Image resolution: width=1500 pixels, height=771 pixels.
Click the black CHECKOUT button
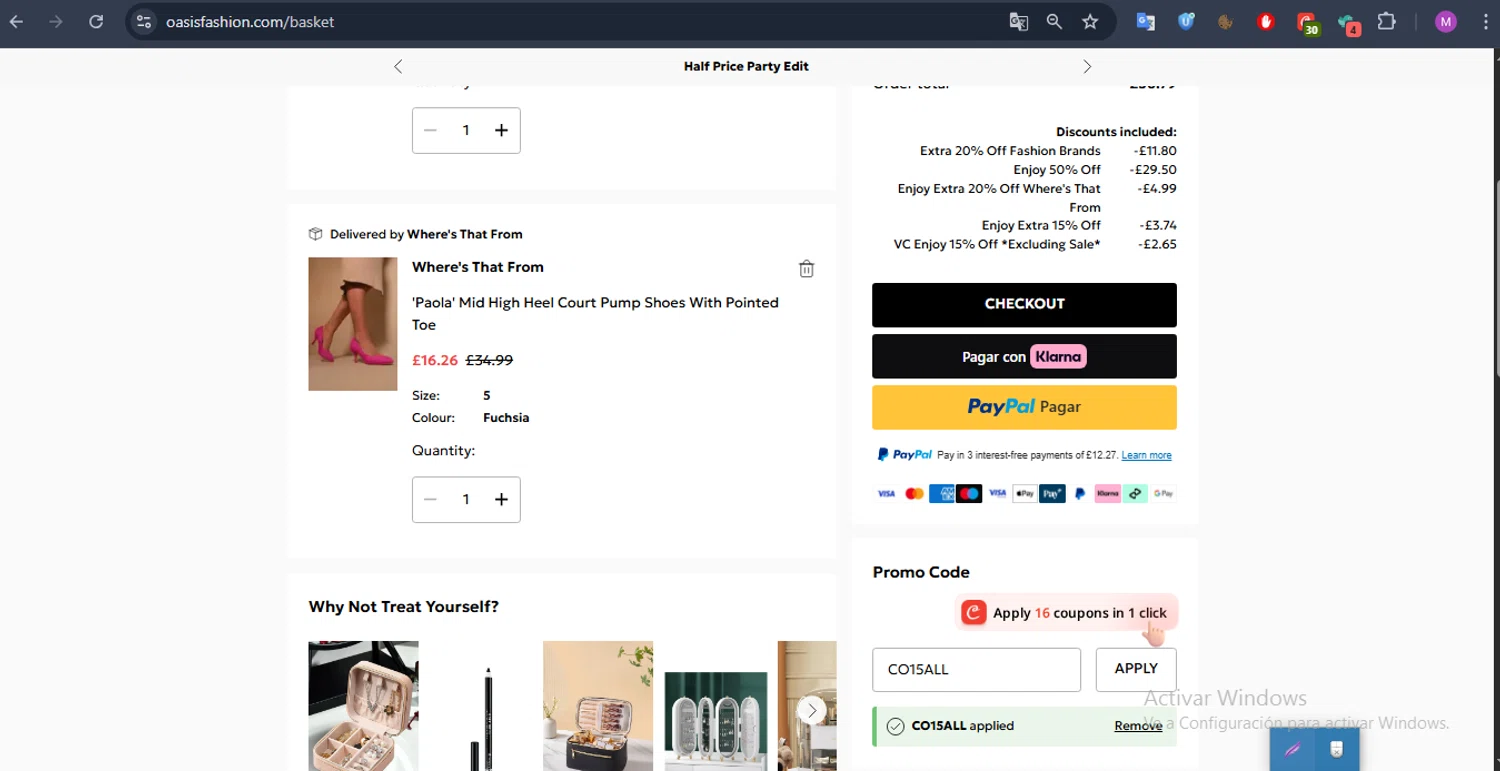coord(1024,305)
